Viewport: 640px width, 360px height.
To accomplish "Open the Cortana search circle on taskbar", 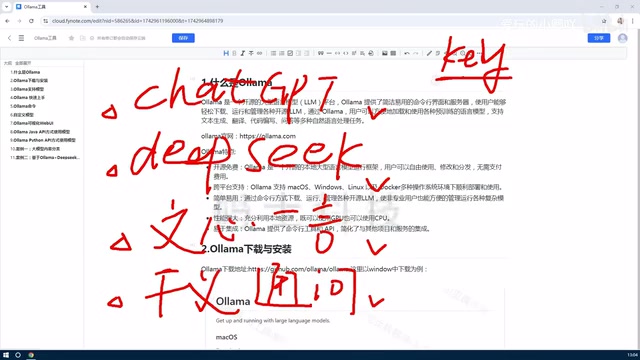I will click(x=18, y=355).
